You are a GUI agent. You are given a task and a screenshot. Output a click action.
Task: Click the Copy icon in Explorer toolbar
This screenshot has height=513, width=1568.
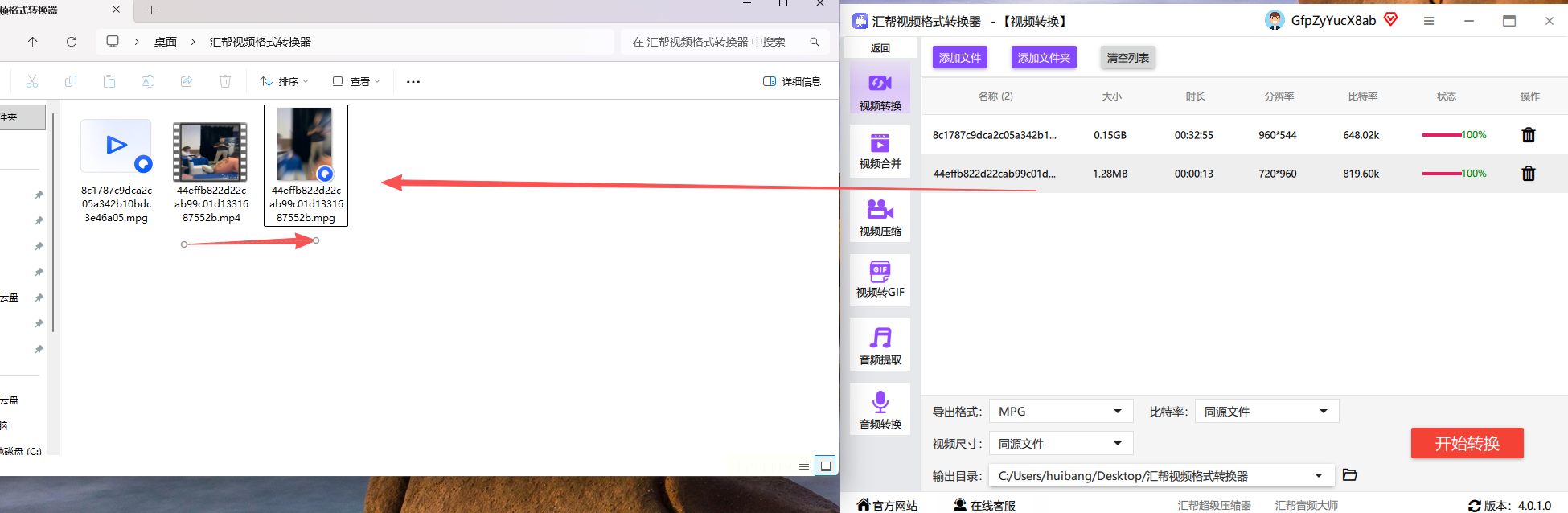point(71,81)
